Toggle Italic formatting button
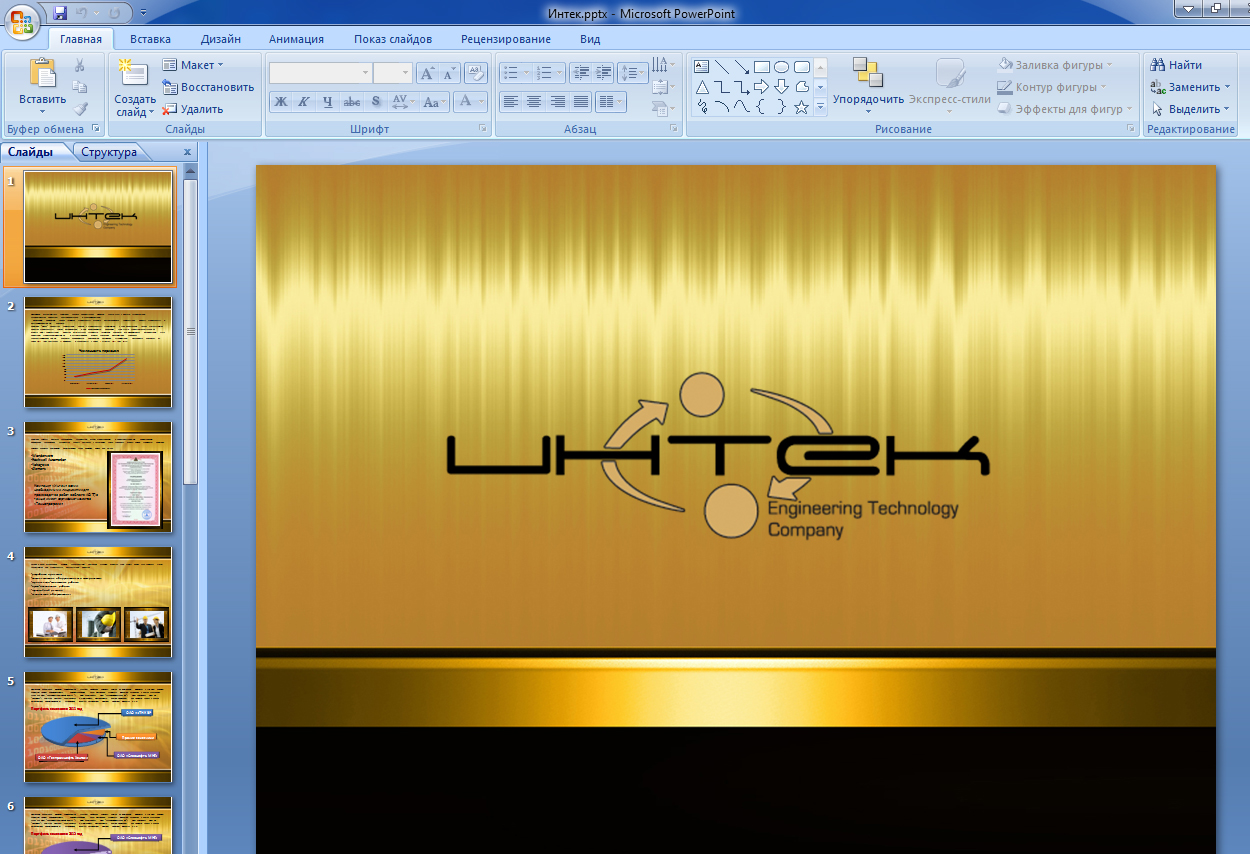Viewport: 1250px width, 854px height. 304,102
